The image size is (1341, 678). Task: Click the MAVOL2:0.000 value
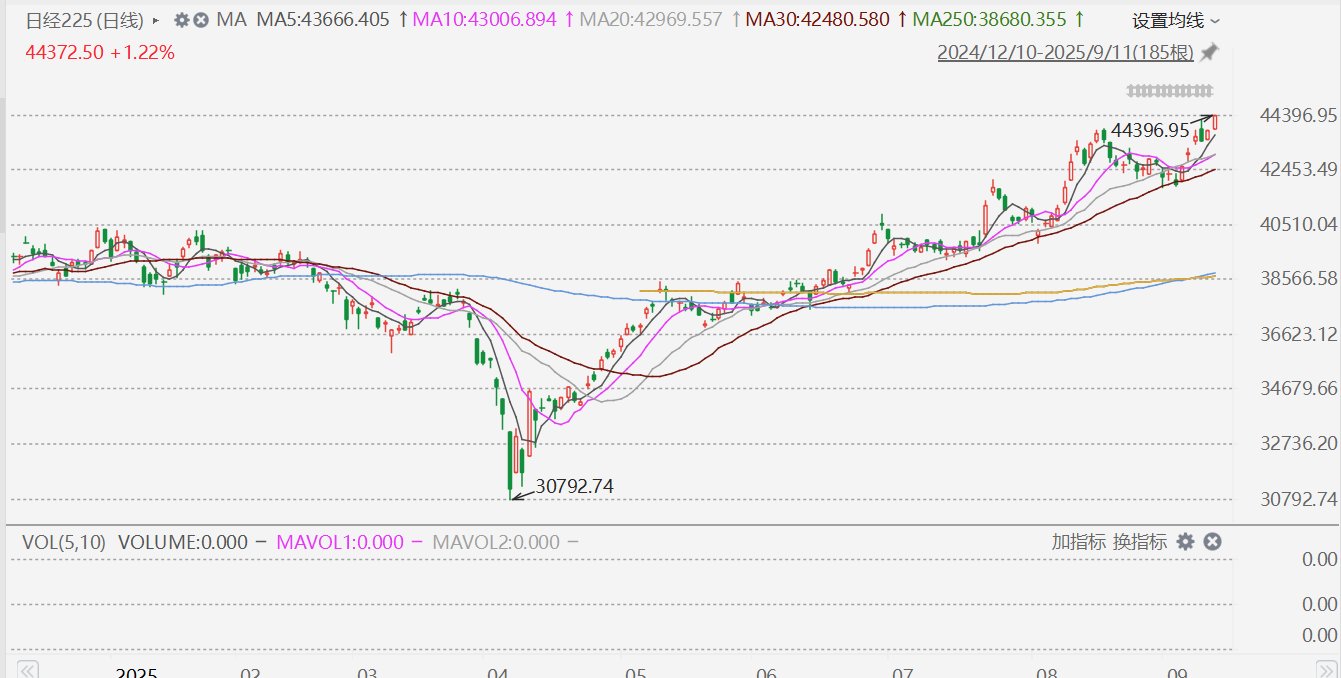pyautogui.click(x=495, y=542)
